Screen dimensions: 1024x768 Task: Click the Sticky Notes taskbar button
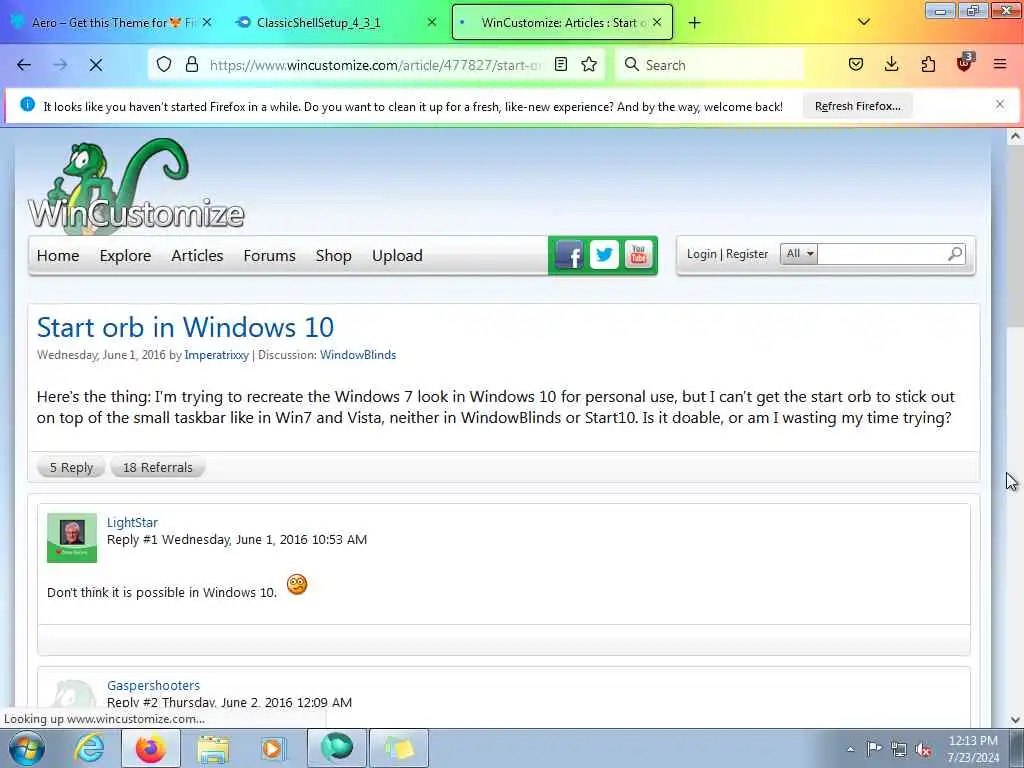(x=399, y=748)
